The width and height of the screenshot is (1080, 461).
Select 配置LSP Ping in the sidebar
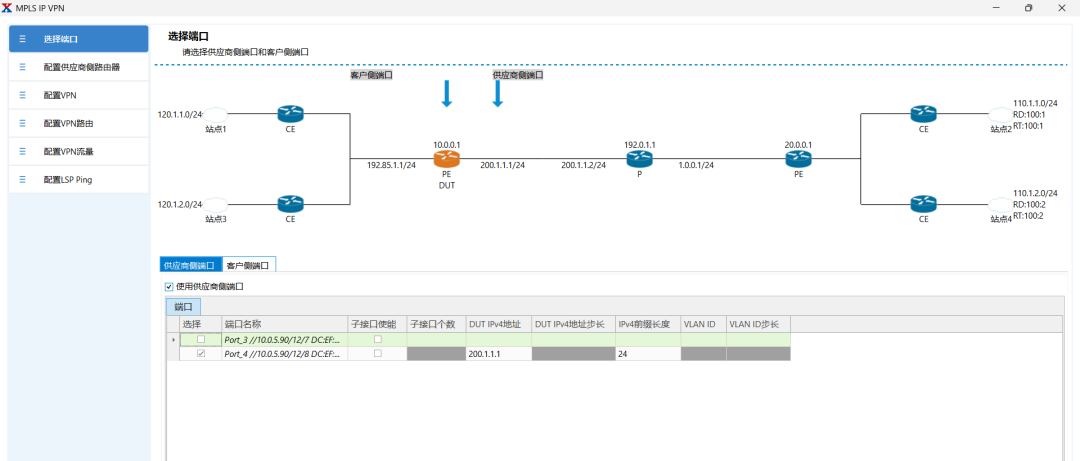(68, 179)
